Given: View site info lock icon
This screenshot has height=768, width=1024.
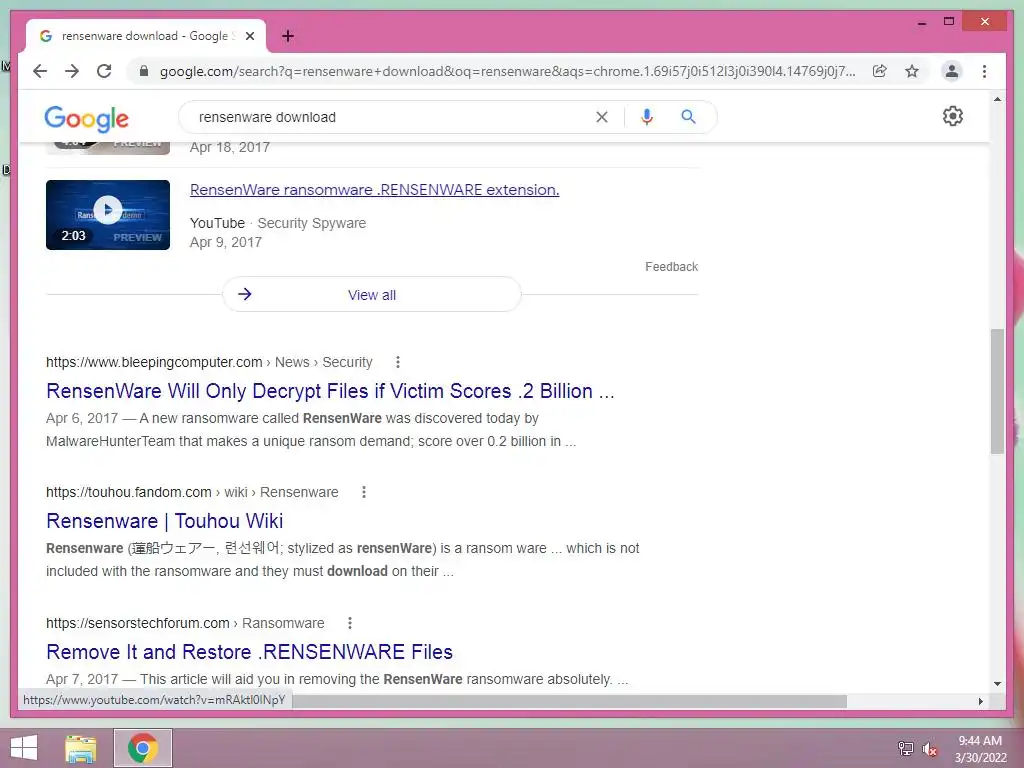Looking at the screenshot, I should tap(144, 71).
